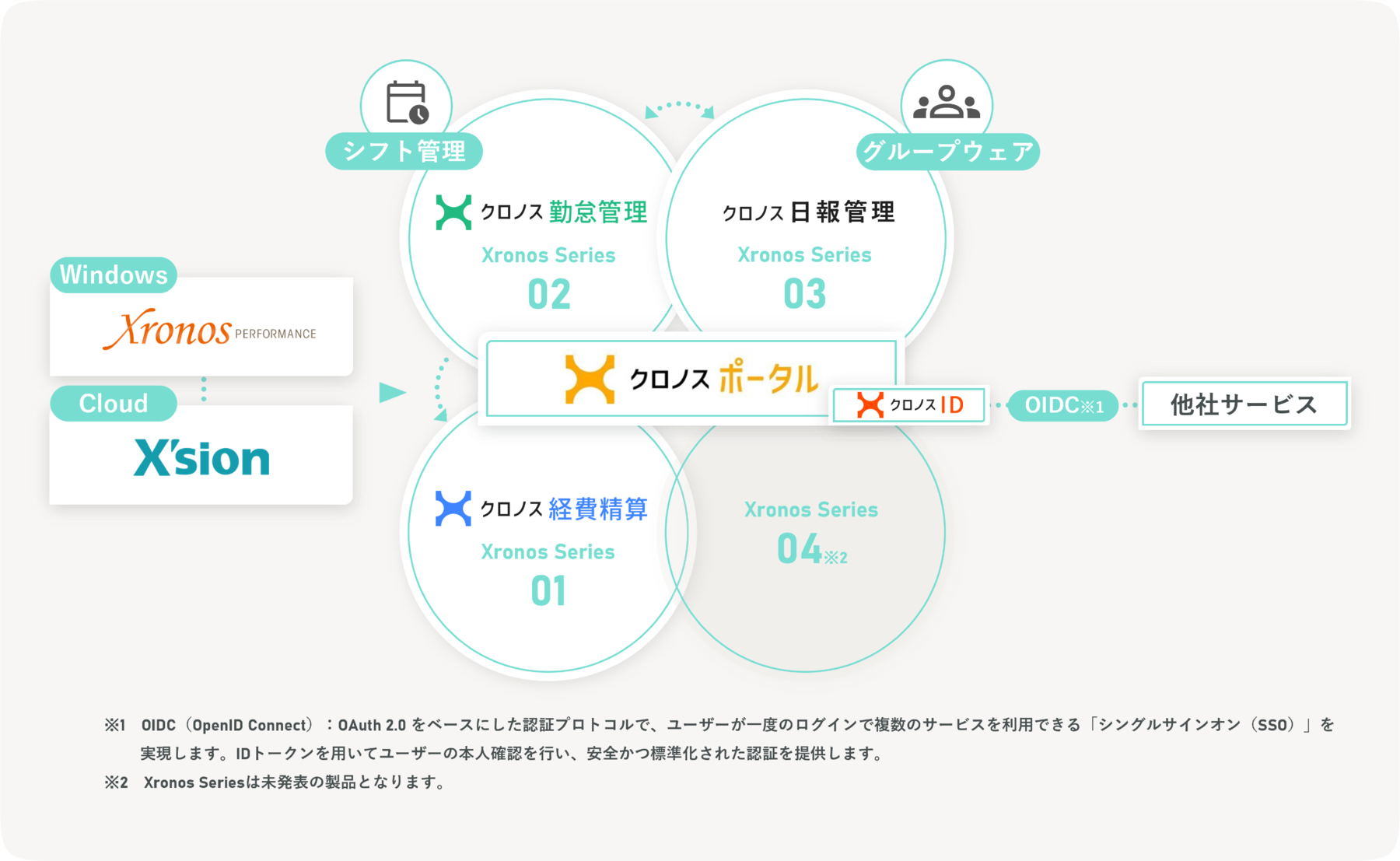This screenshot has width=1400, height=861.
Task: Click 'Xronos Series' text above 04
Action: point(811,510)
